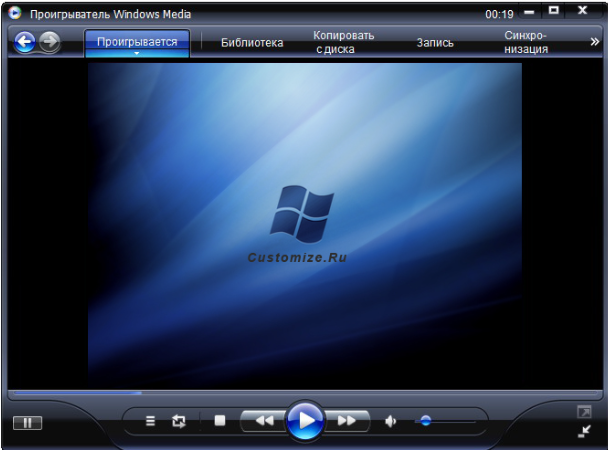Image resolution: width=608 pixels, height=450 pixels.
Task: Open the Синхронизация tab
Action: pos(526,42)
